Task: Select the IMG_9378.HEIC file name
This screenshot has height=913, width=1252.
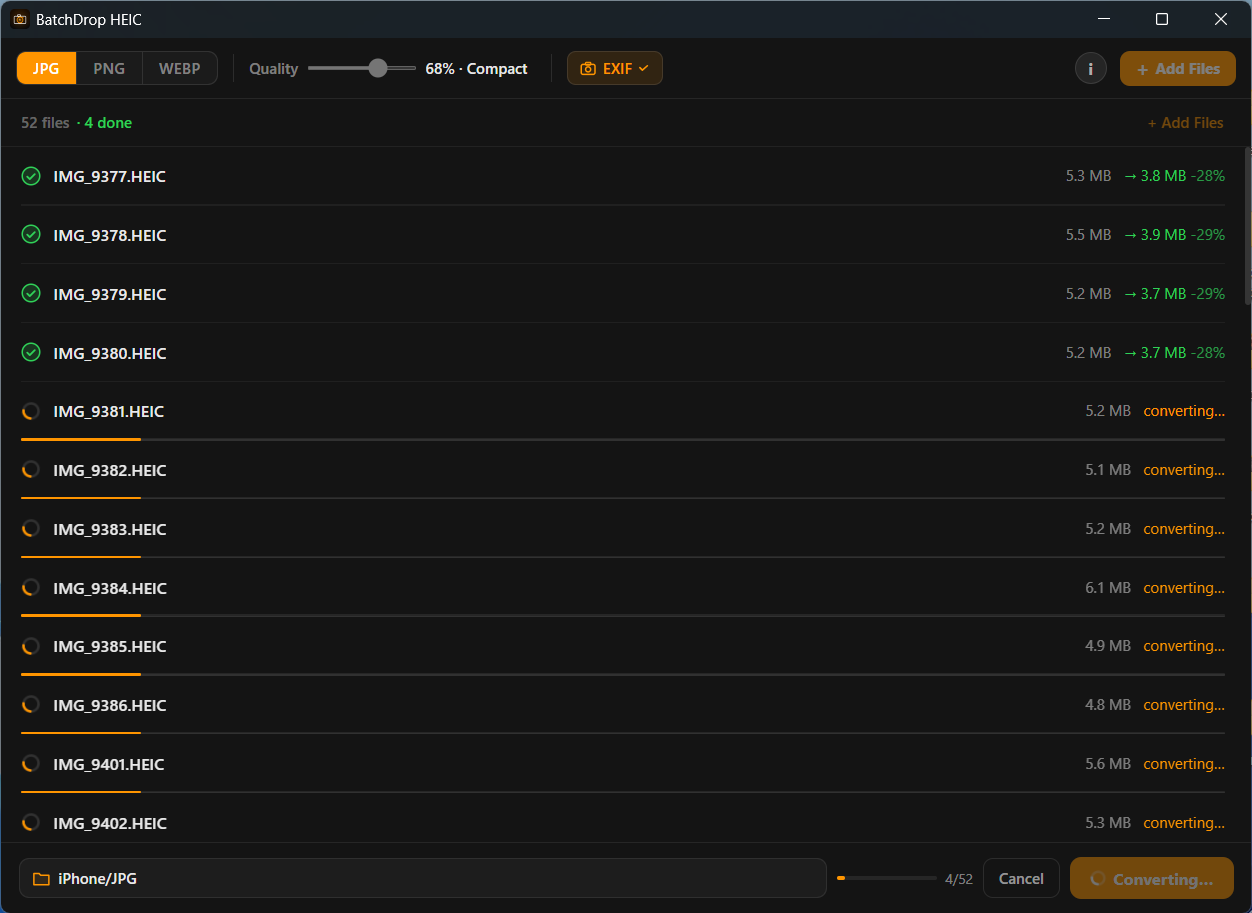Action: coord(110,235)
